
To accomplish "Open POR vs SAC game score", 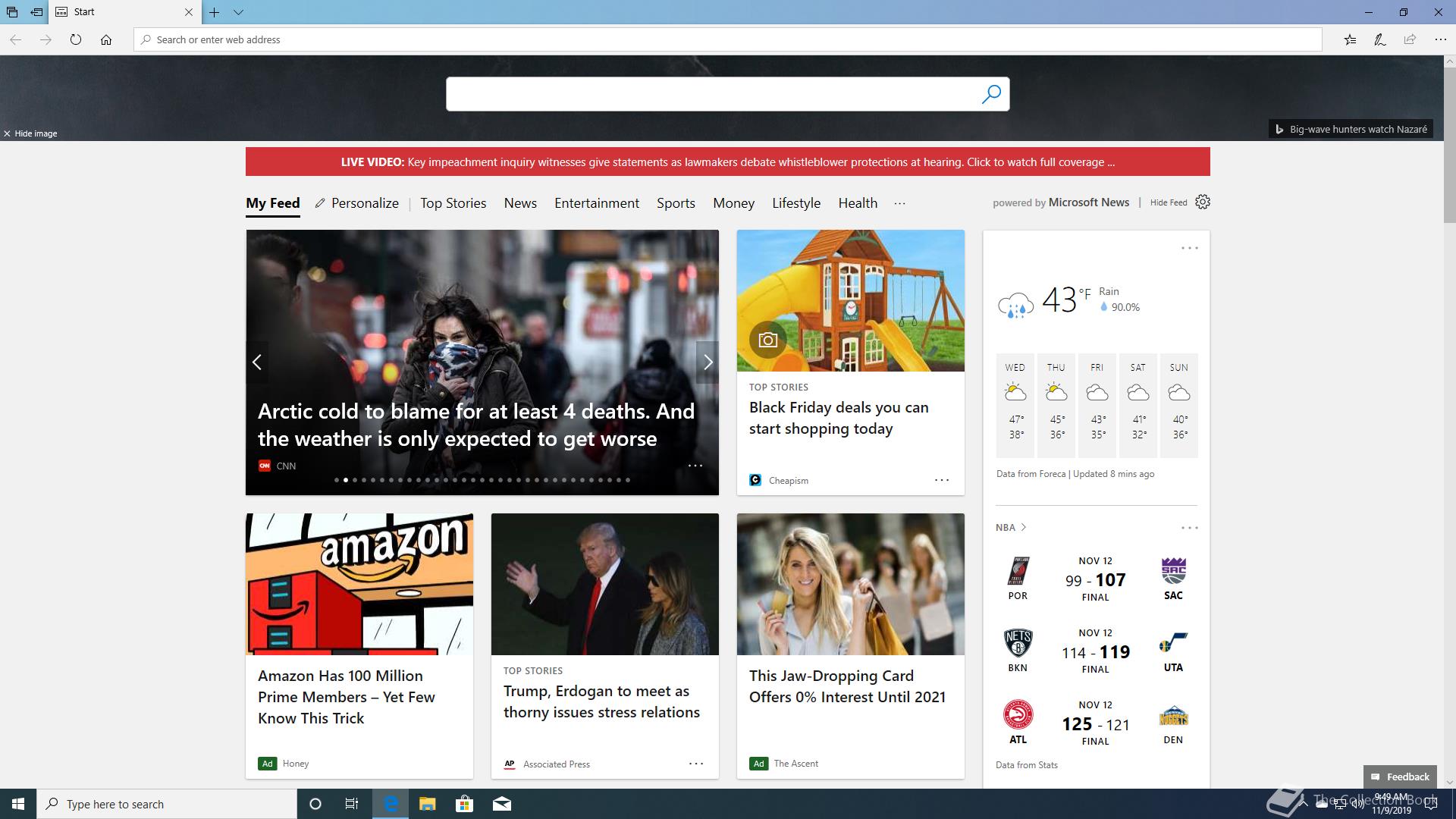I will coord(1096,580).
